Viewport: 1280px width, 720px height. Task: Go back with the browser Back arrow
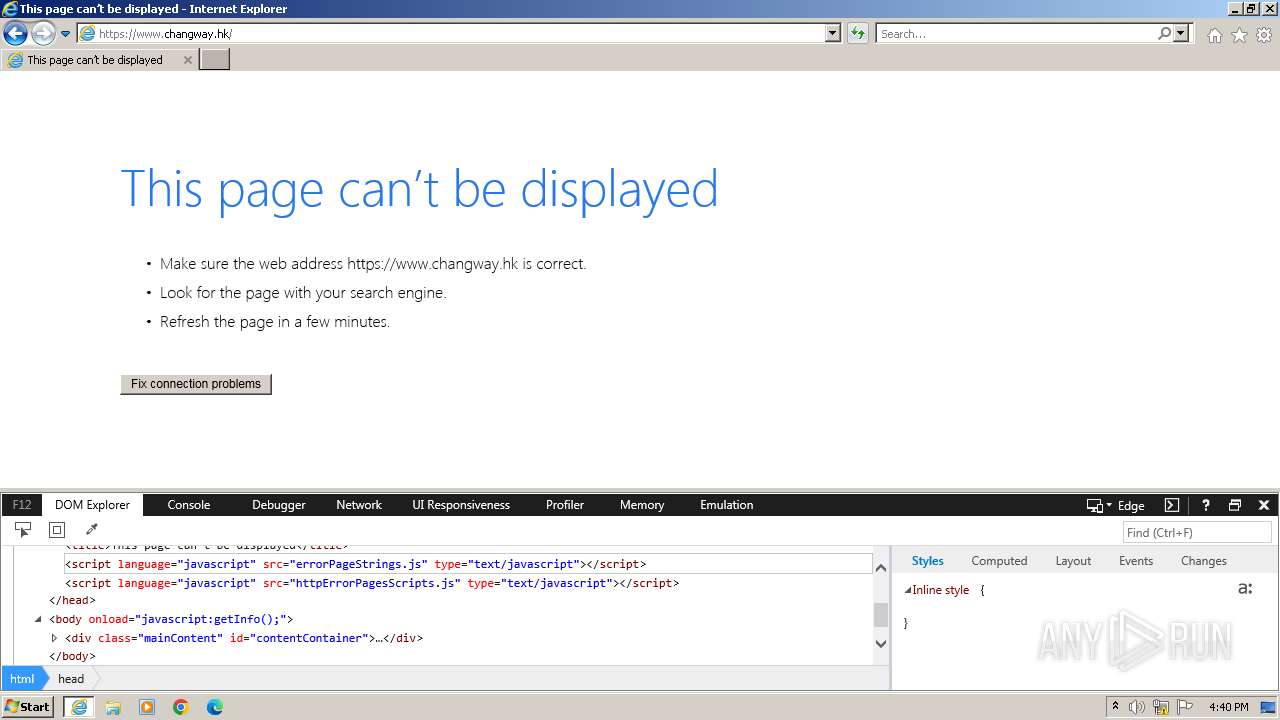(x=15, y=33)
